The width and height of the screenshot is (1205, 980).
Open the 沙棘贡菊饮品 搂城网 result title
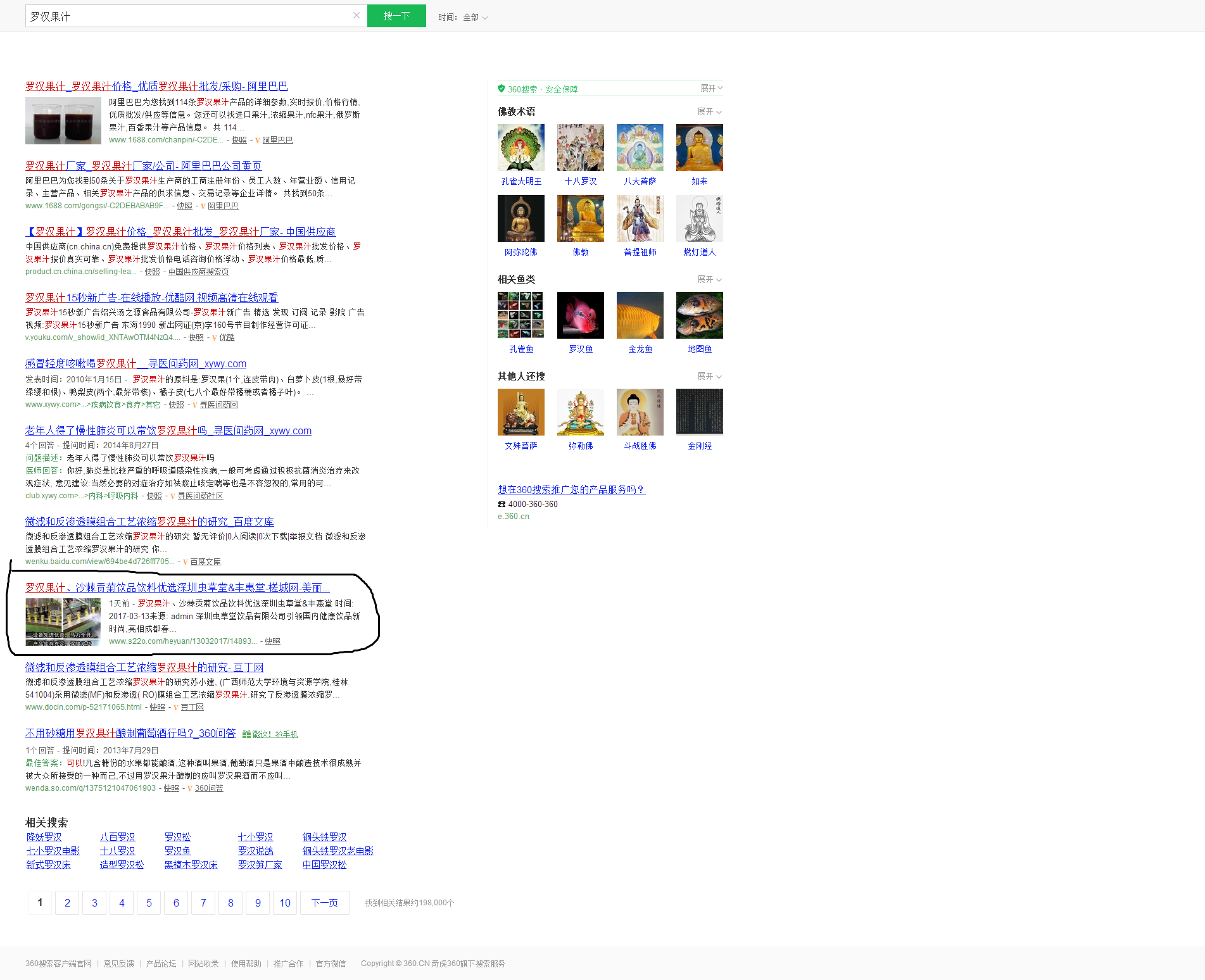click(177, 587)
